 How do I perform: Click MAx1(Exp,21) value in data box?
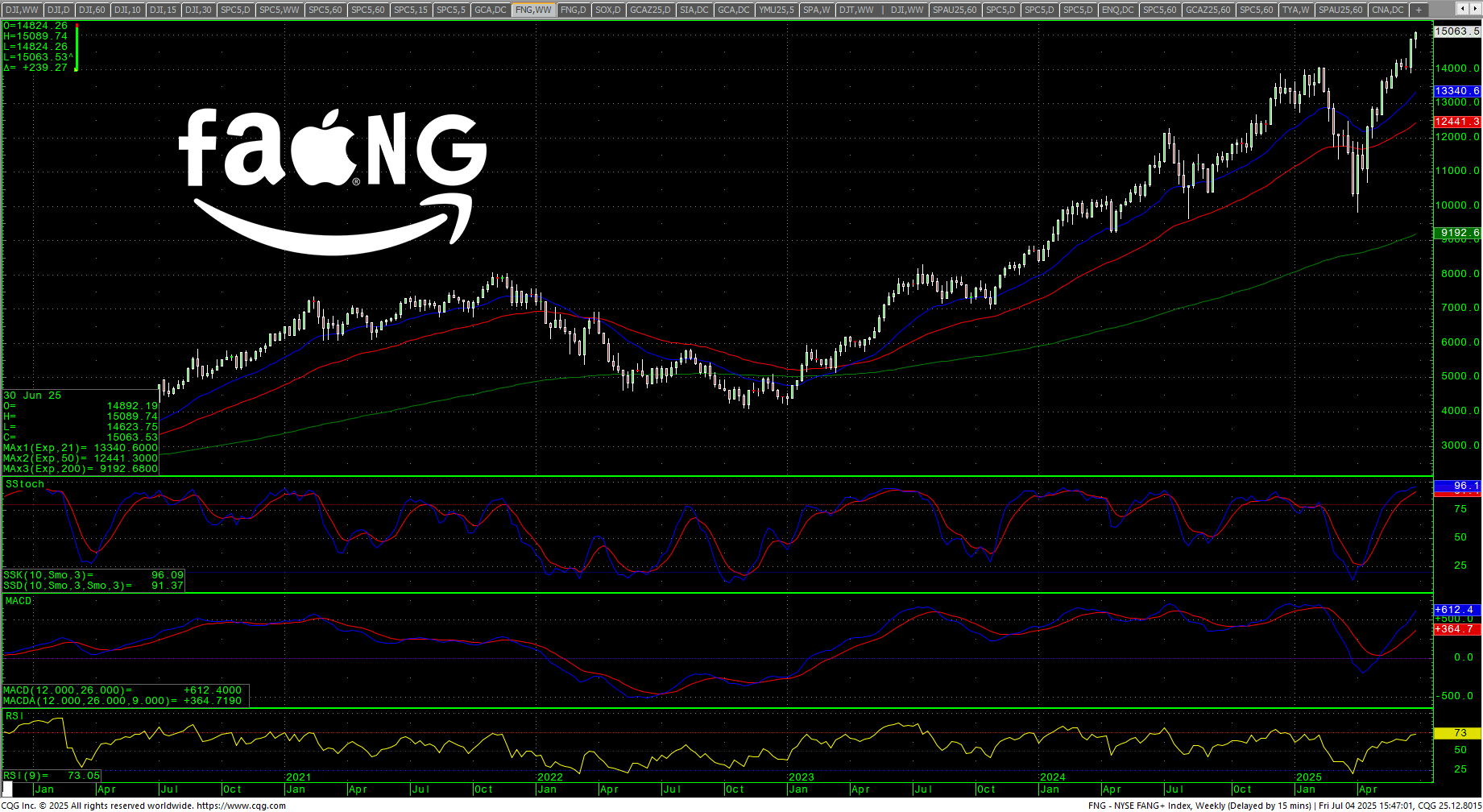coord(126,448)
